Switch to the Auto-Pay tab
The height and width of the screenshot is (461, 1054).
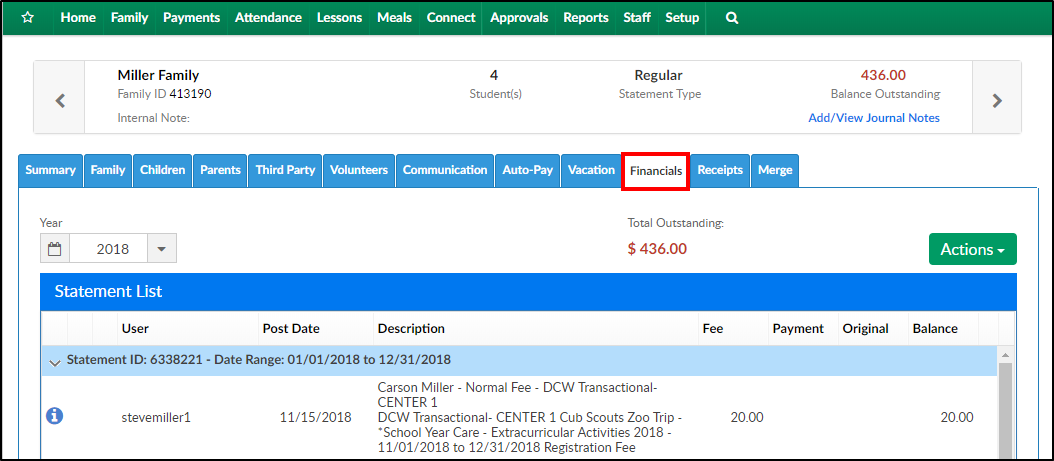pos(528,171)
